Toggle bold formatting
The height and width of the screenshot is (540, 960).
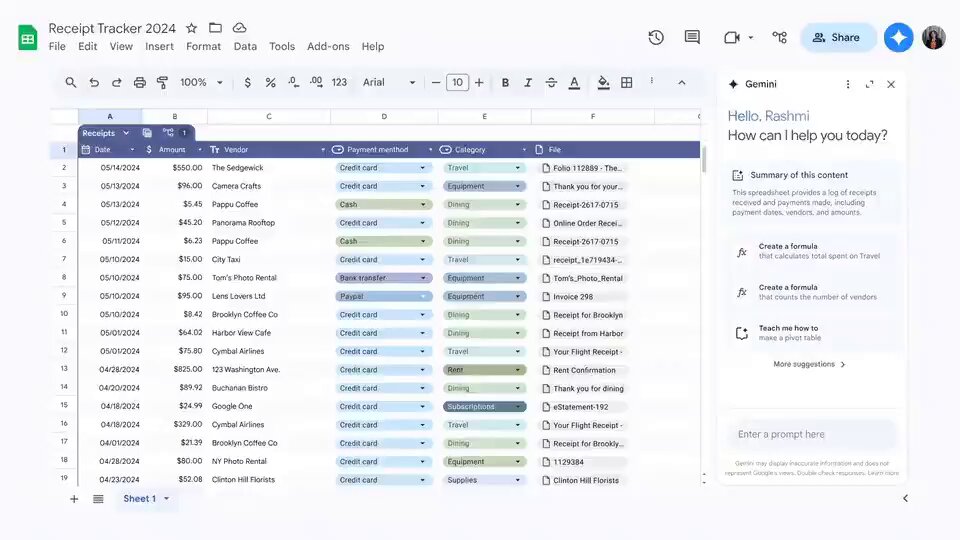click(505, 83)
